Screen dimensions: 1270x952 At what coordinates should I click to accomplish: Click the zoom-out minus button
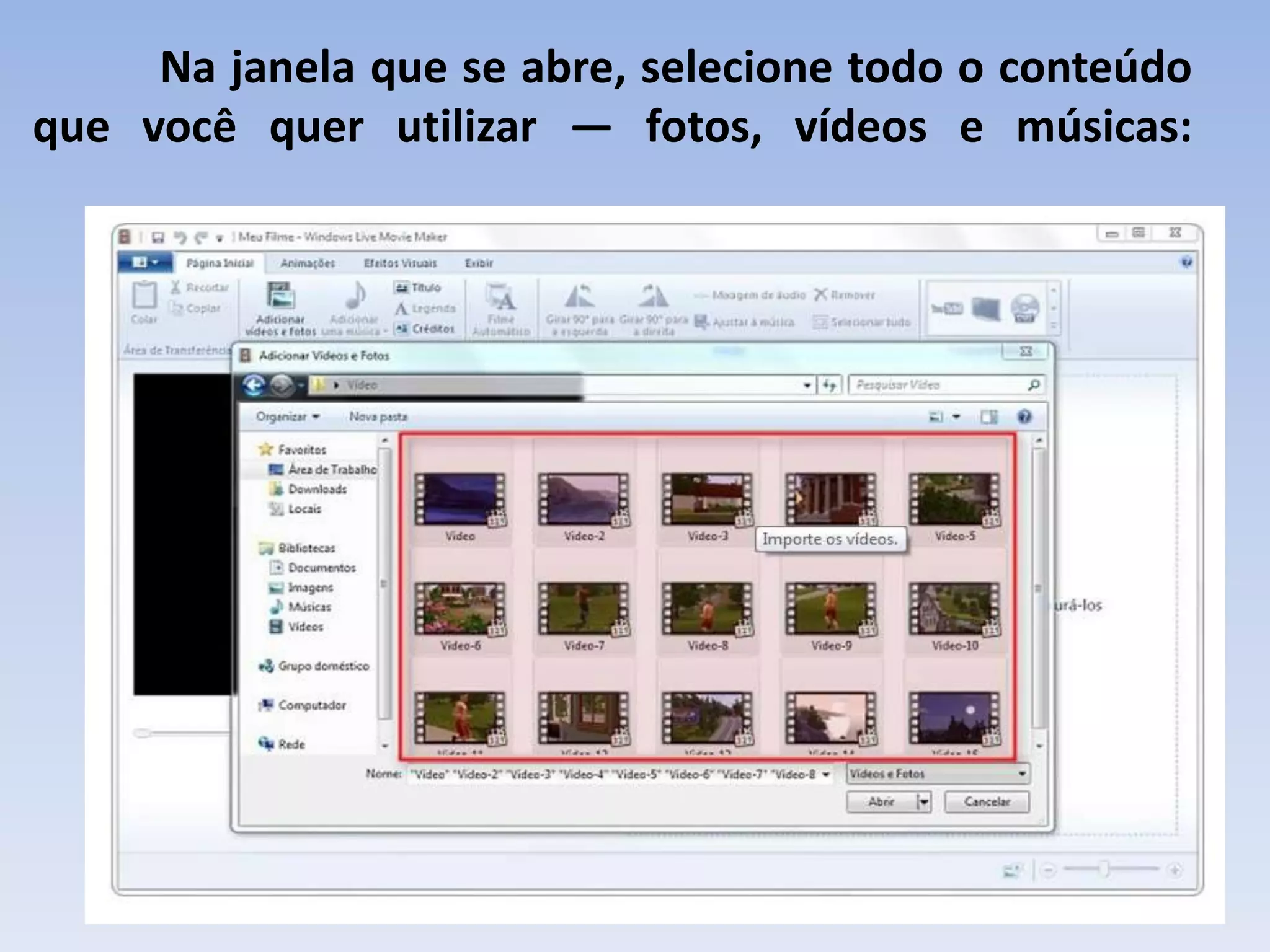point(1048,870)
